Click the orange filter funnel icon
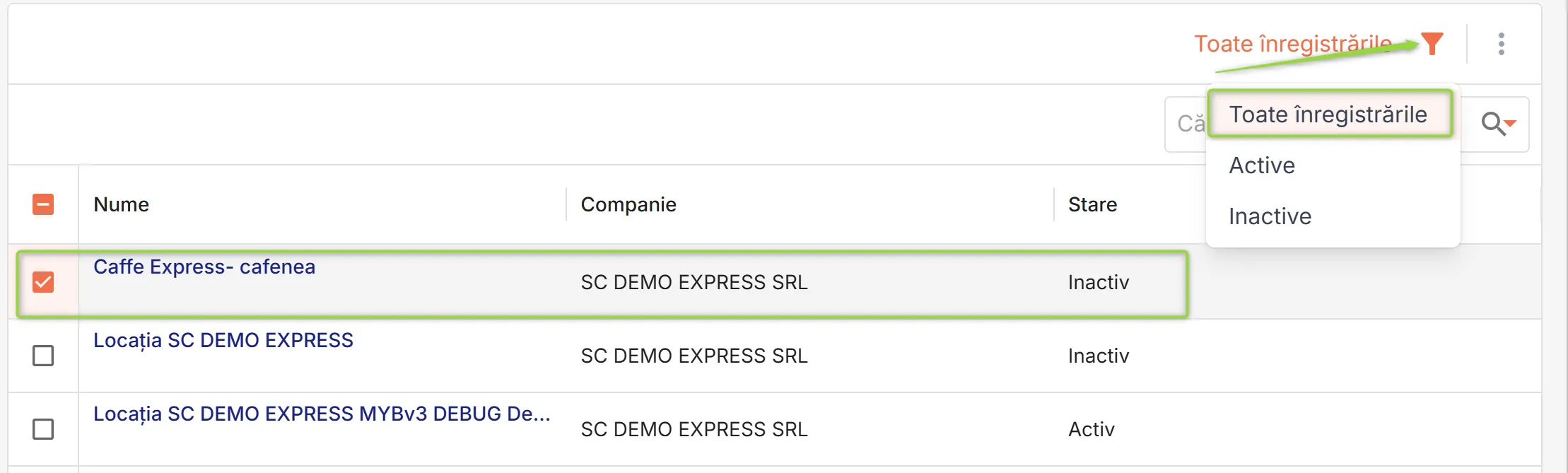 click(x=1432, y=44)
